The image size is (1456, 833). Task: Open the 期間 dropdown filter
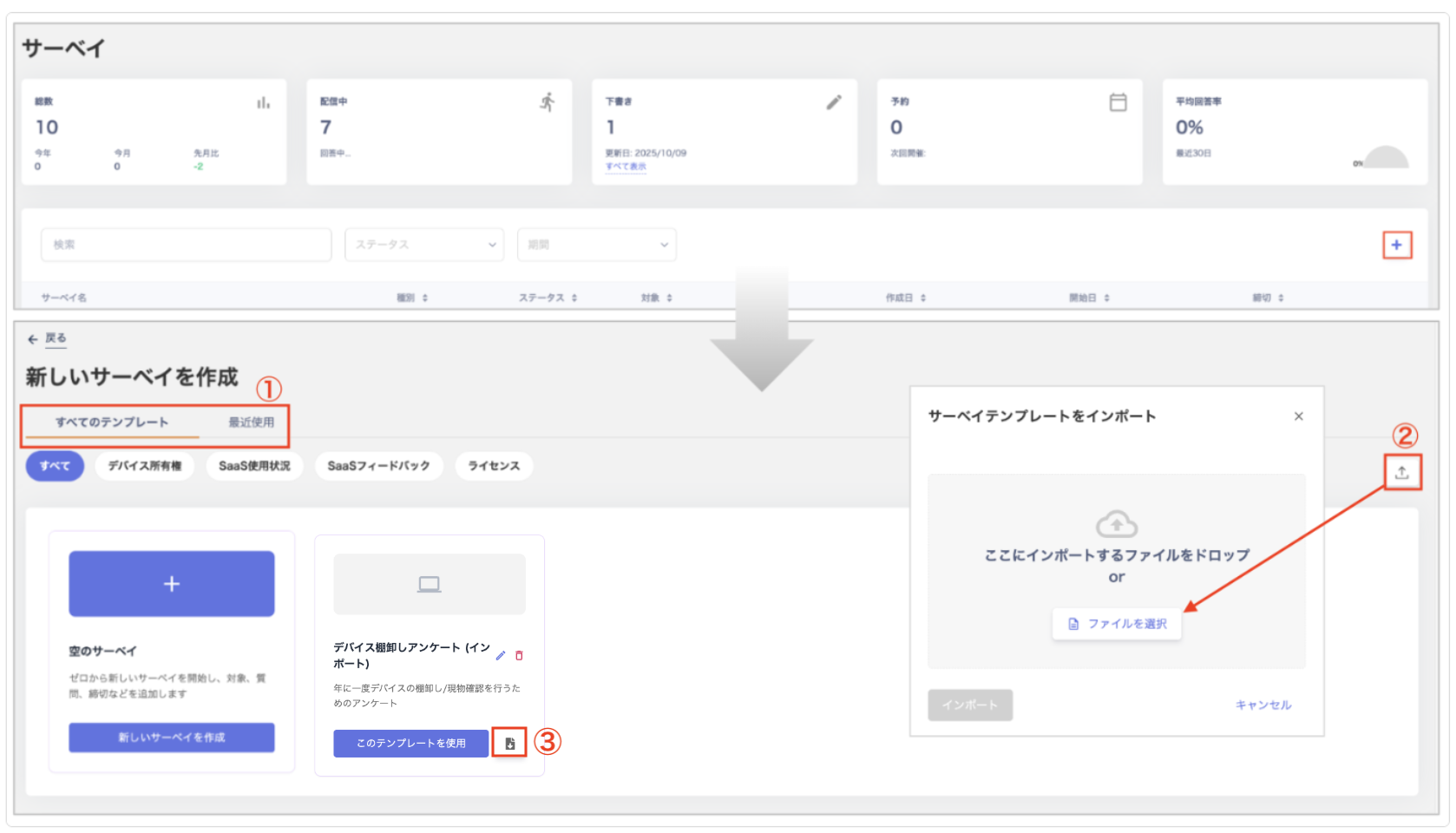coord(596,245)
